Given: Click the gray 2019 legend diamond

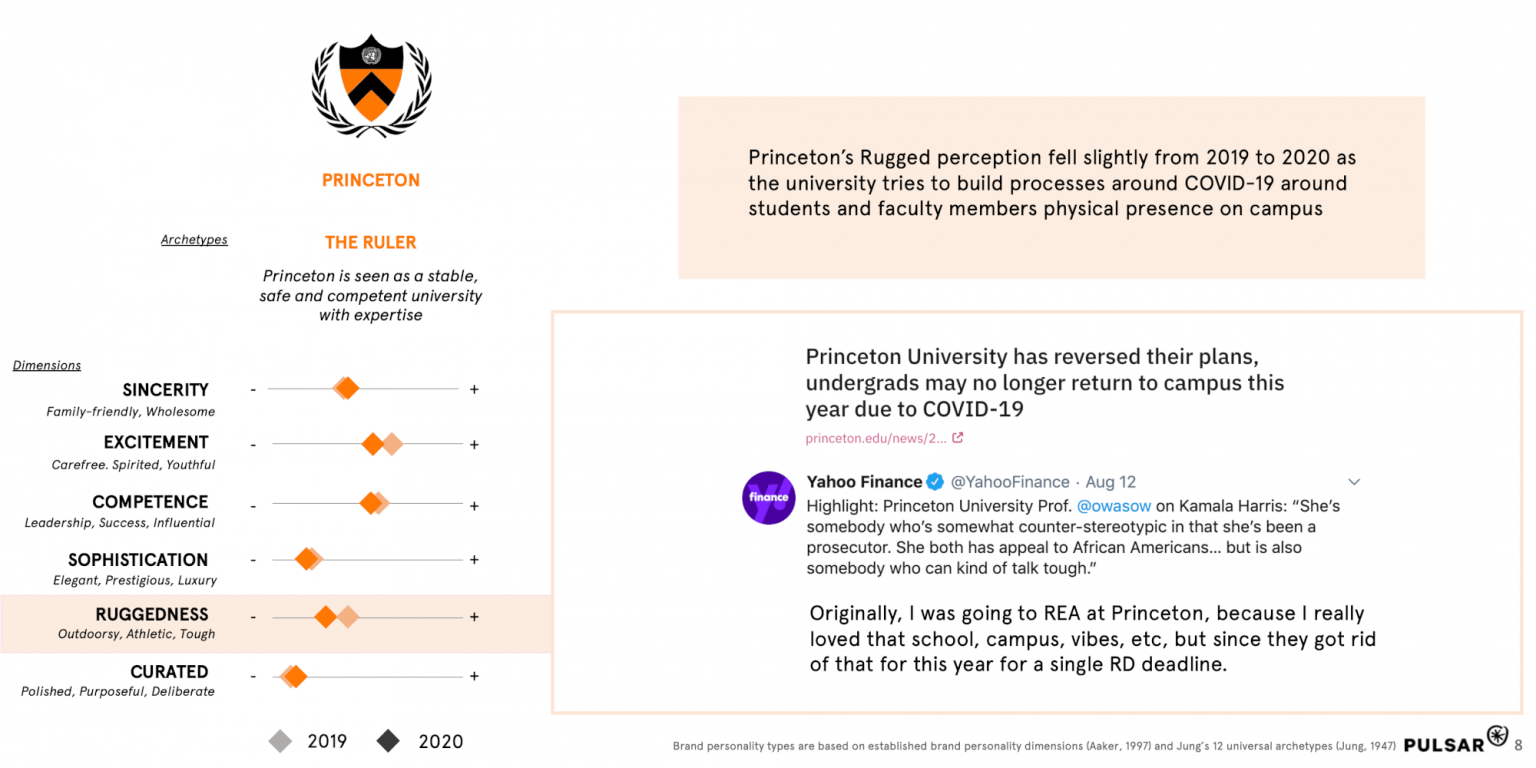Looking at the screenshot, I should pos(281,741).
